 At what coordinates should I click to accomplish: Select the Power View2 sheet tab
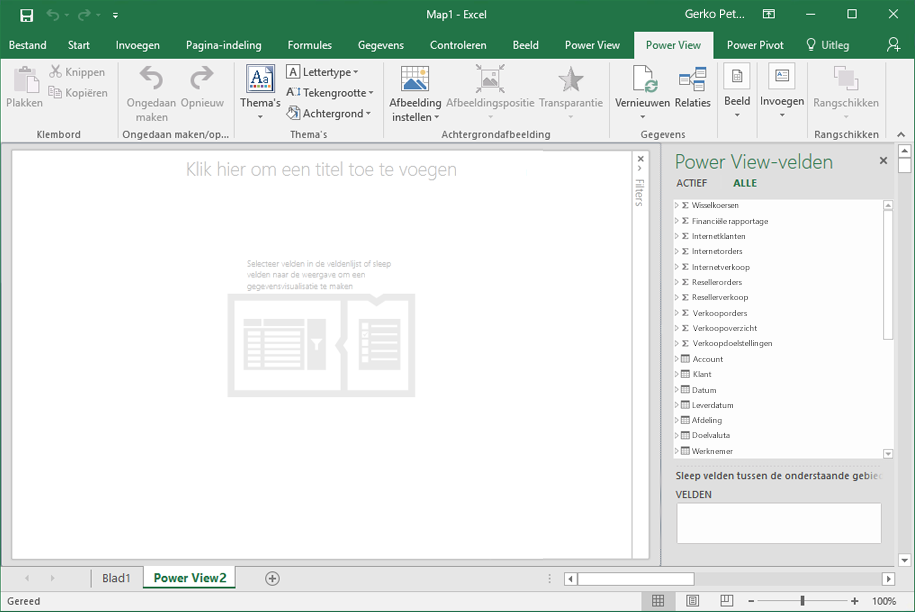point(190,578)
